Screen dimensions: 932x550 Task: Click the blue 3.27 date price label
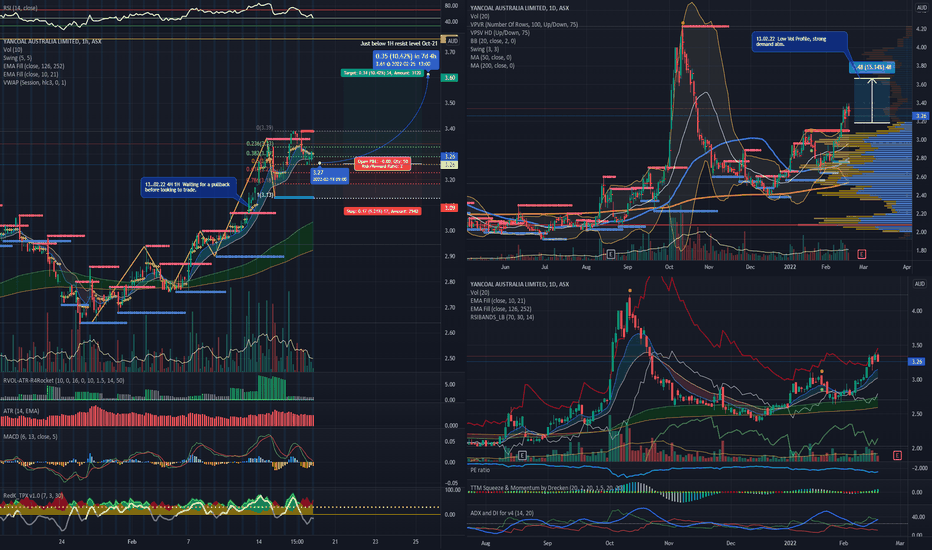pyautogui.click(x=329, y=175)
